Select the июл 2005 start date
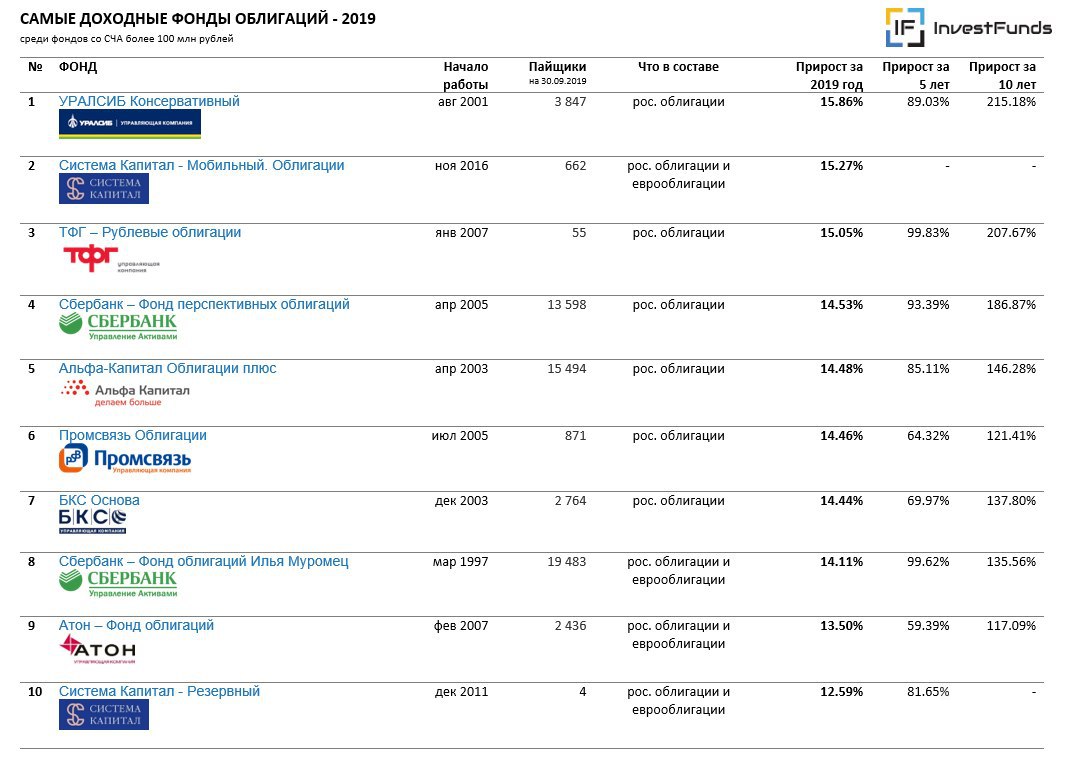 coord(460,436)
